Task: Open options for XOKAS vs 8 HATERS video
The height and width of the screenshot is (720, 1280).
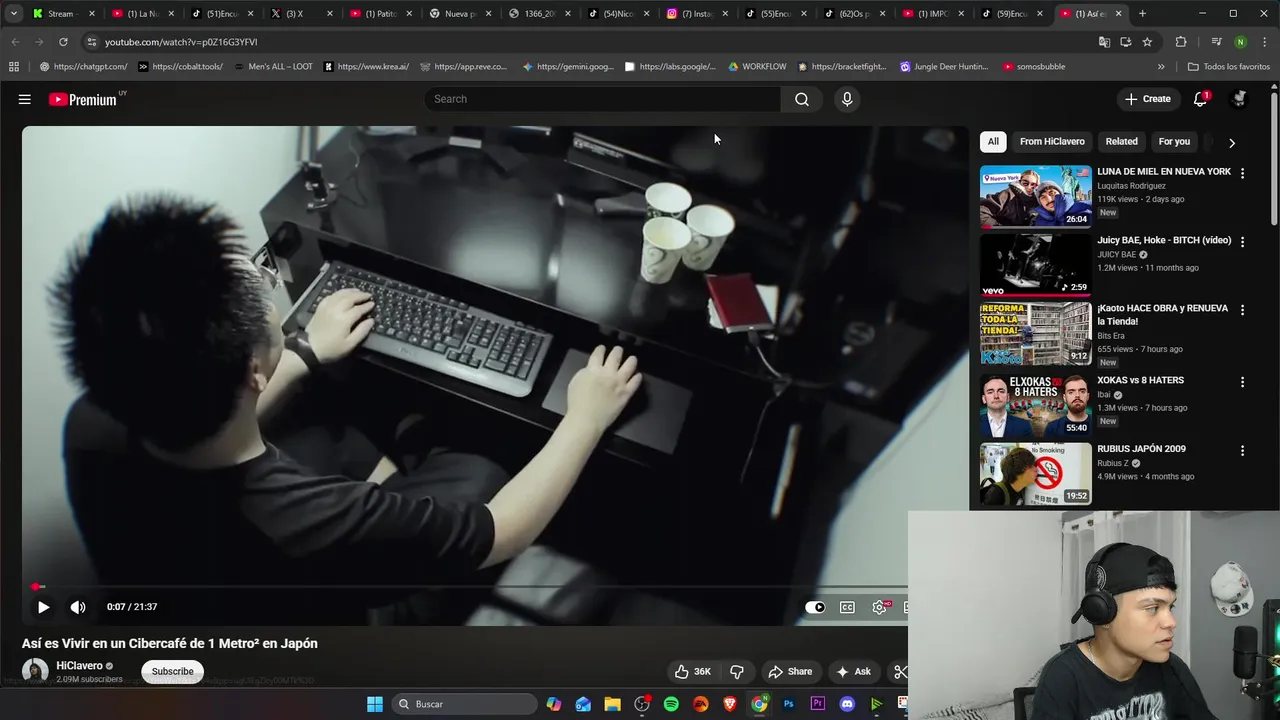Action: pos(1242,382)
